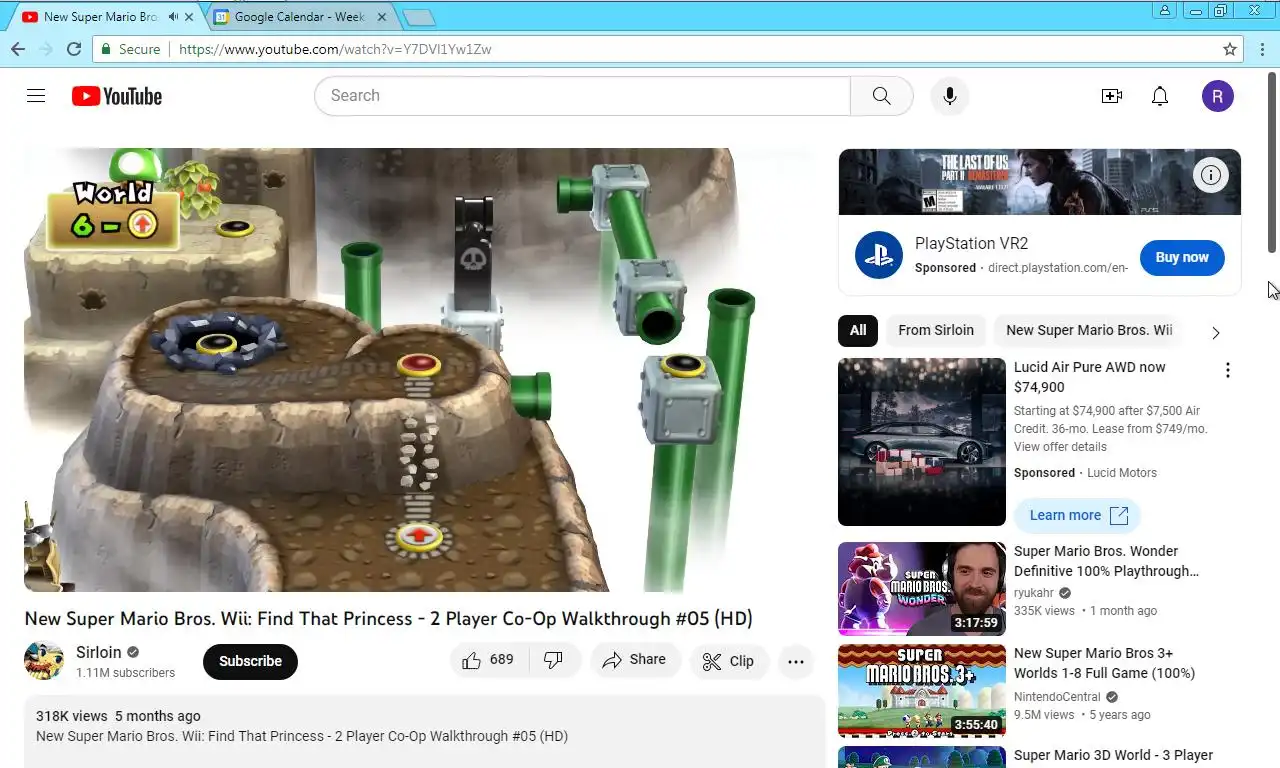Click the page vertical scrollbar thumb

point(1273,162)
